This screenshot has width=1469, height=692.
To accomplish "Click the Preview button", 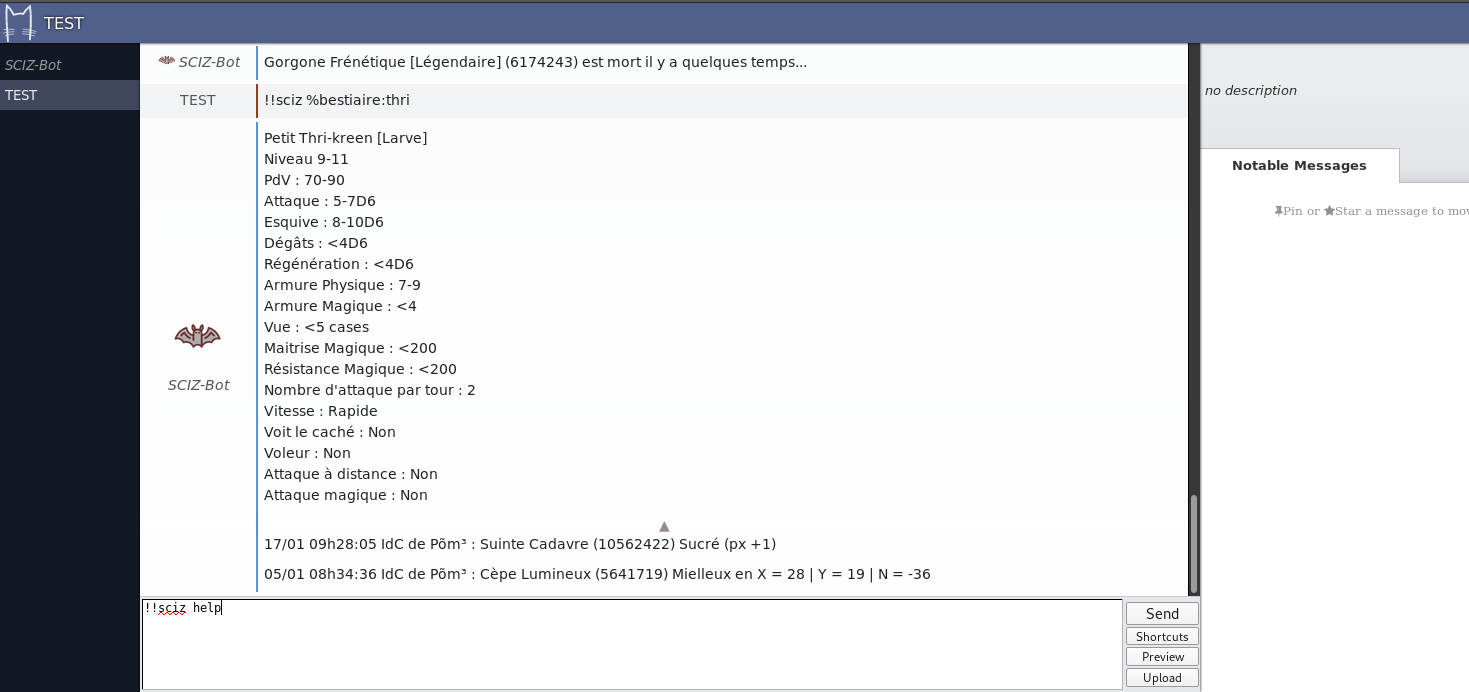I will pos(1162,657).
